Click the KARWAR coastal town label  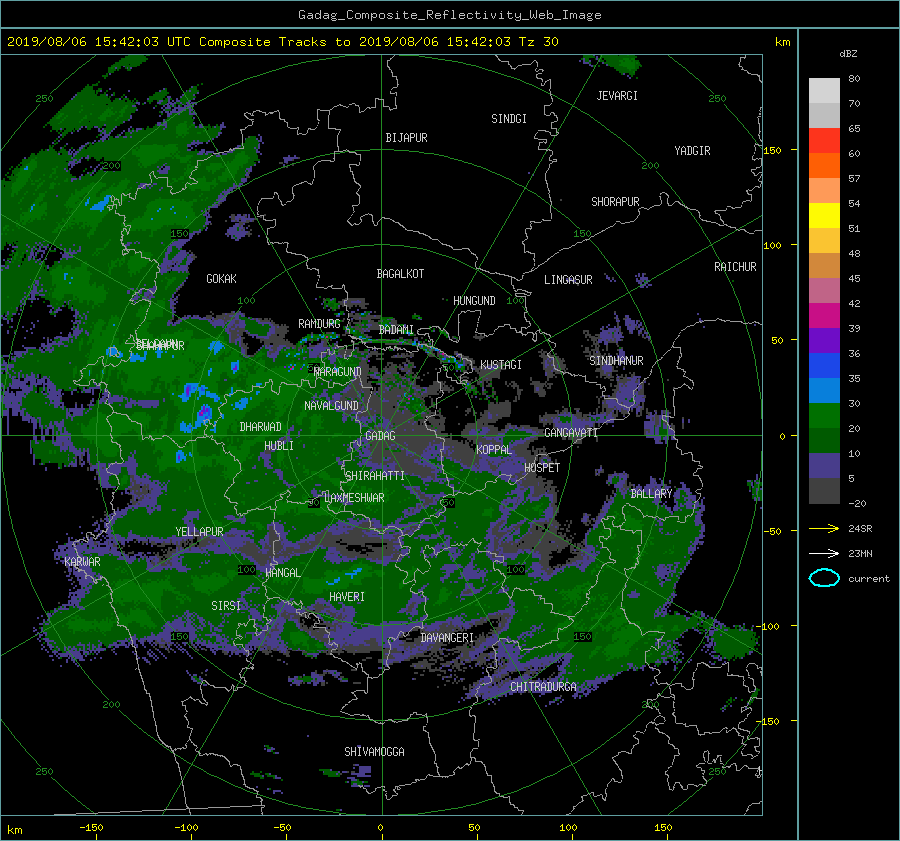[x=82, y=562]
